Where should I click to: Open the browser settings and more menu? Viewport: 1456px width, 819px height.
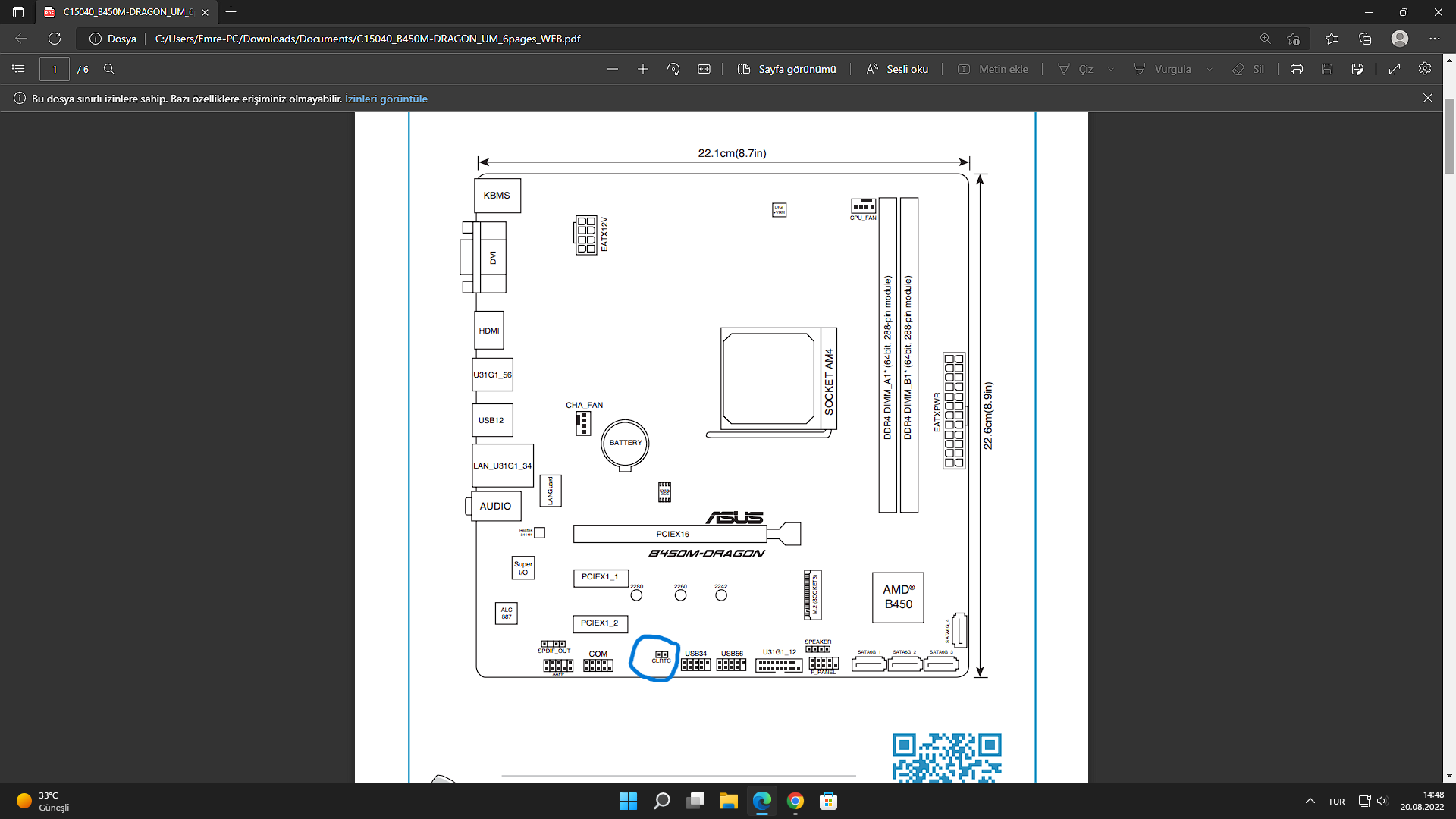pyautogui.click(x=1435, y=39)
